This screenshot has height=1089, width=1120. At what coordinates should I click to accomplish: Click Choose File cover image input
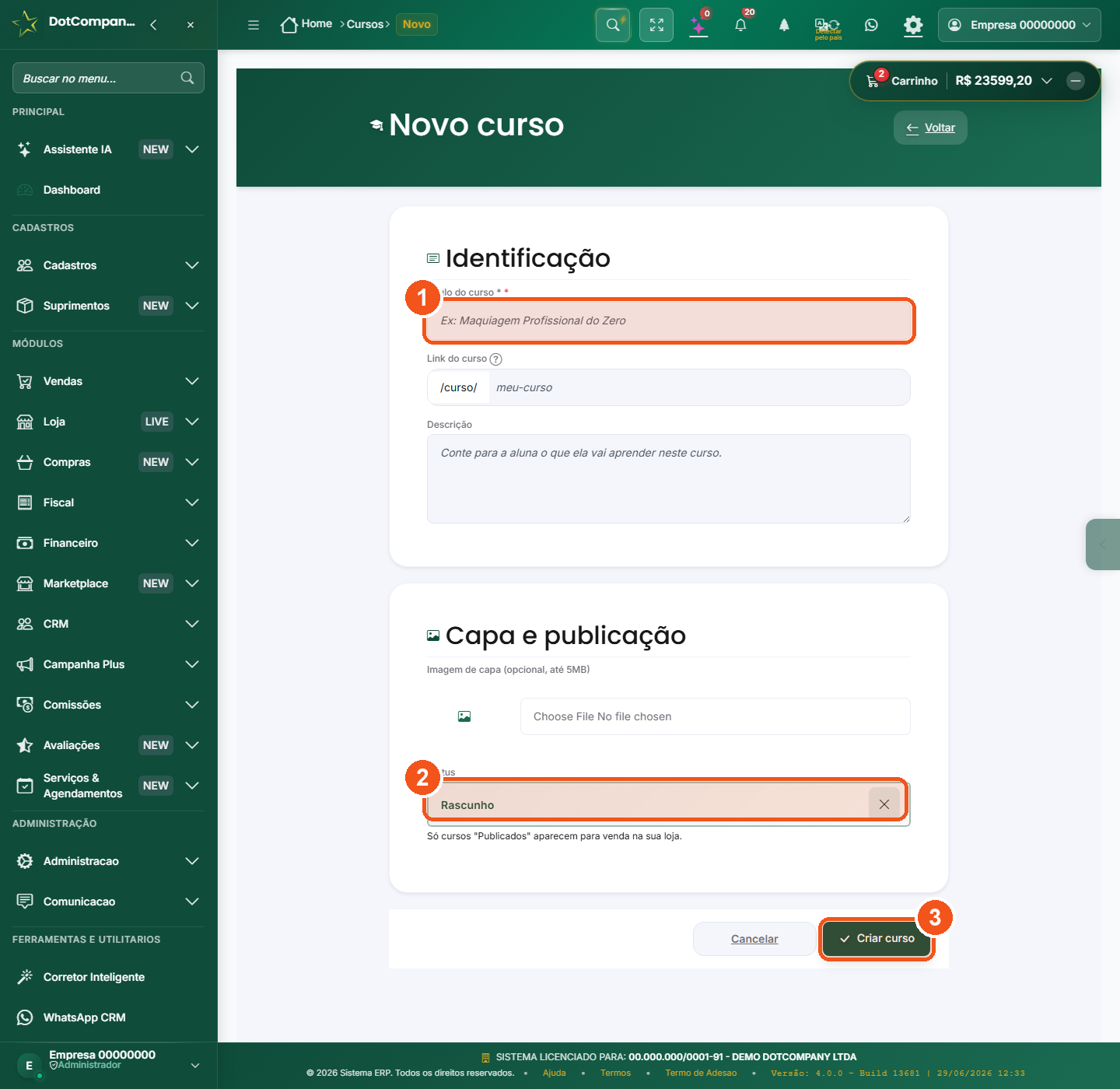click(716, 716)
